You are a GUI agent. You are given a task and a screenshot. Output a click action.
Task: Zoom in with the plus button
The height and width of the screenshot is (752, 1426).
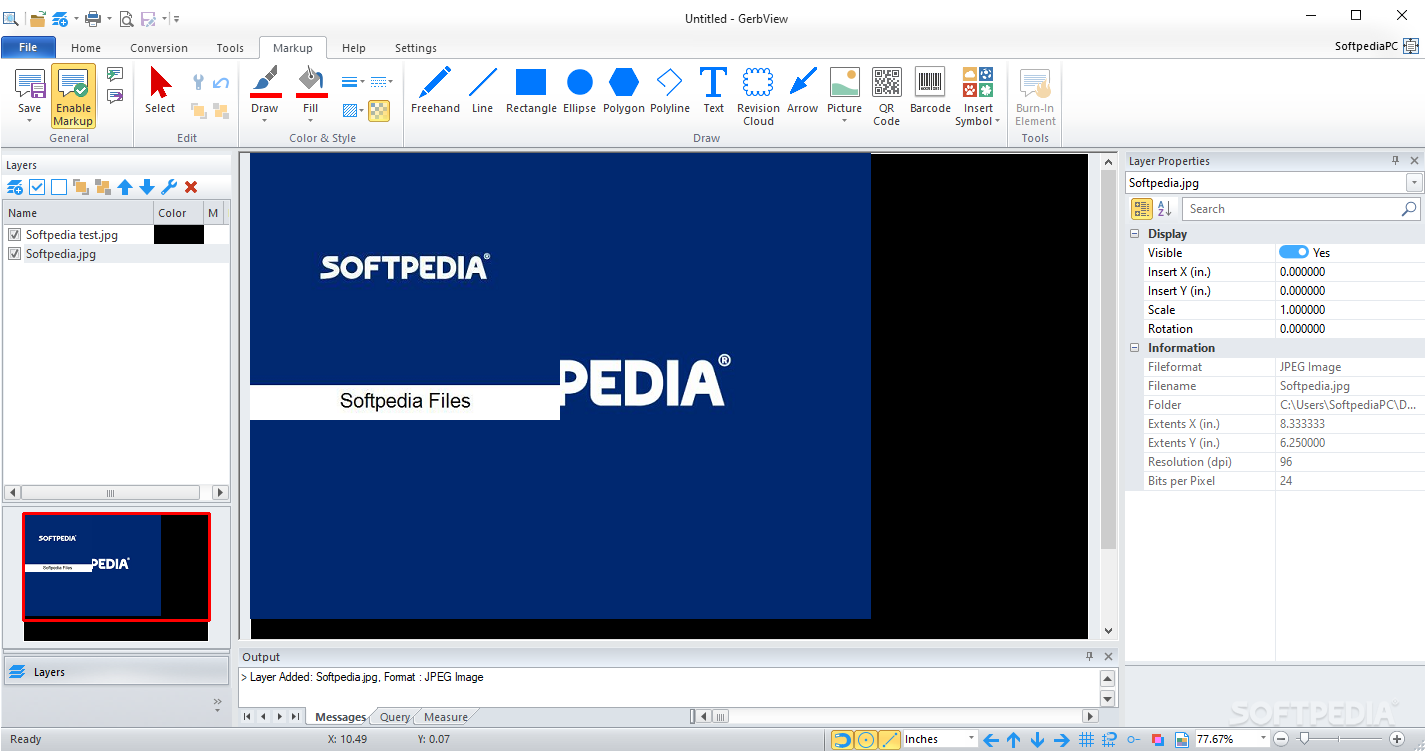point(1397,740)
